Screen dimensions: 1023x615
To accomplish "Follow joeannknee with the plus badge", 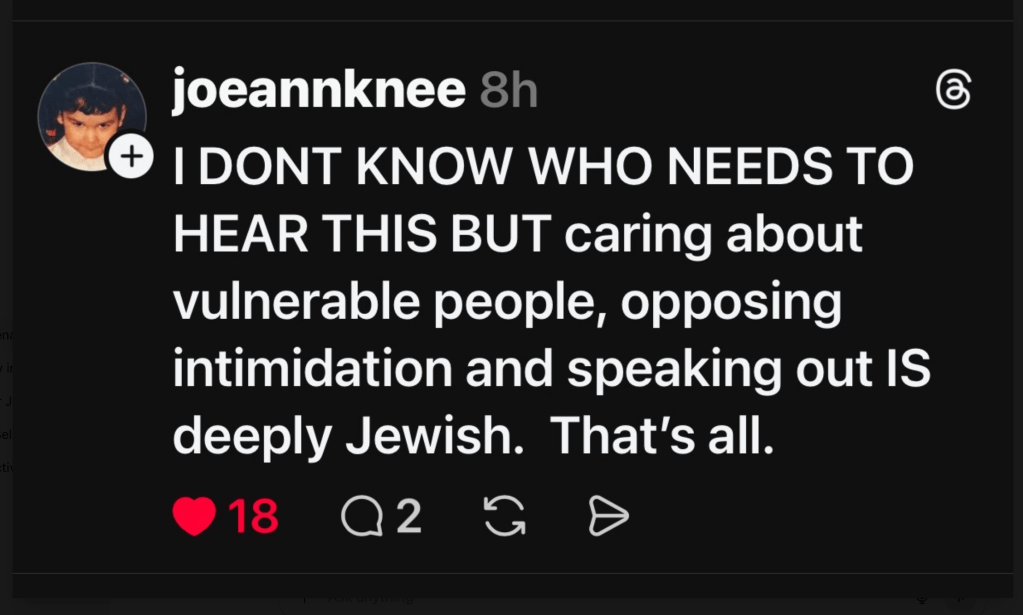I will pyautogui.click(x=131, y=156).
